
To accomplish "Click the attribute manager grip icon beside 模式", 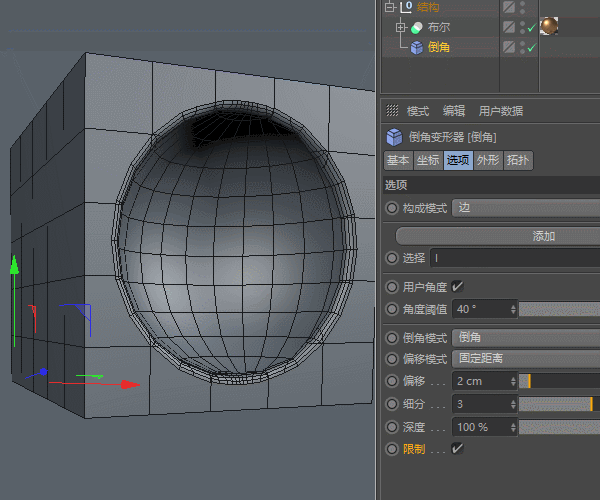I will point(392,111).
